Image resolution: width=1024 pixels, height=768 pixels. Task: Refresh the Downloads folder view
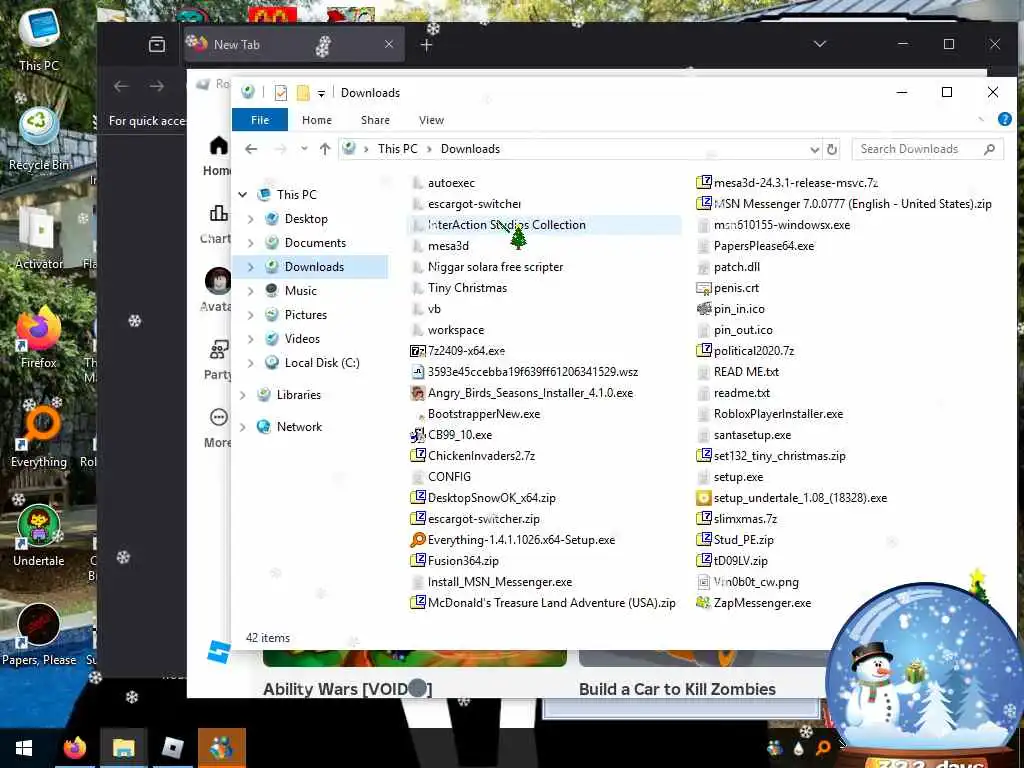pos(831,150)
